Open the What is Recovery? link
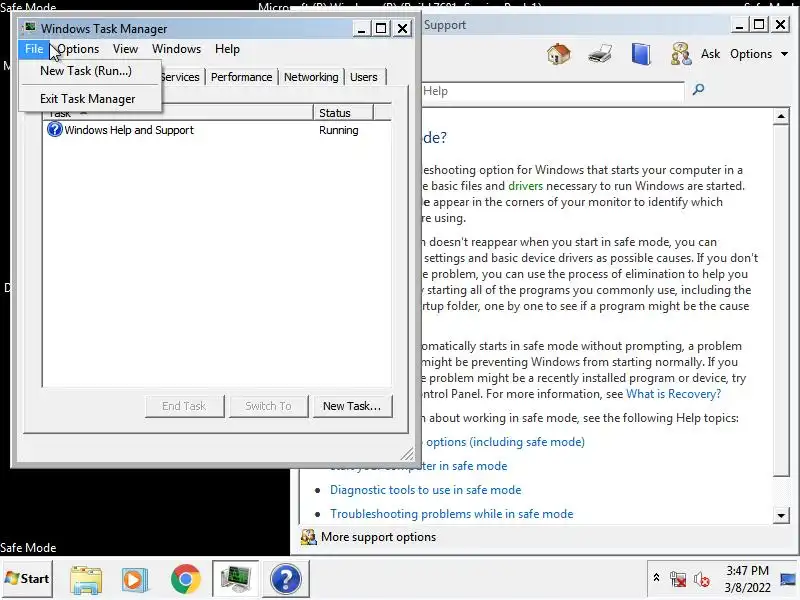800x600 pixels. tap(673, 394)
